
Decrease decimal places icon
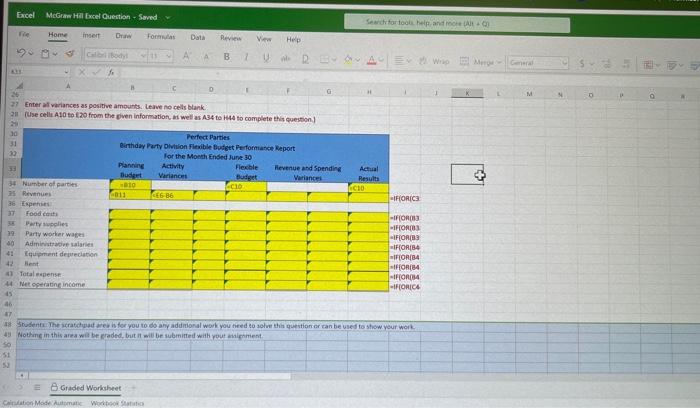point(626,64)
